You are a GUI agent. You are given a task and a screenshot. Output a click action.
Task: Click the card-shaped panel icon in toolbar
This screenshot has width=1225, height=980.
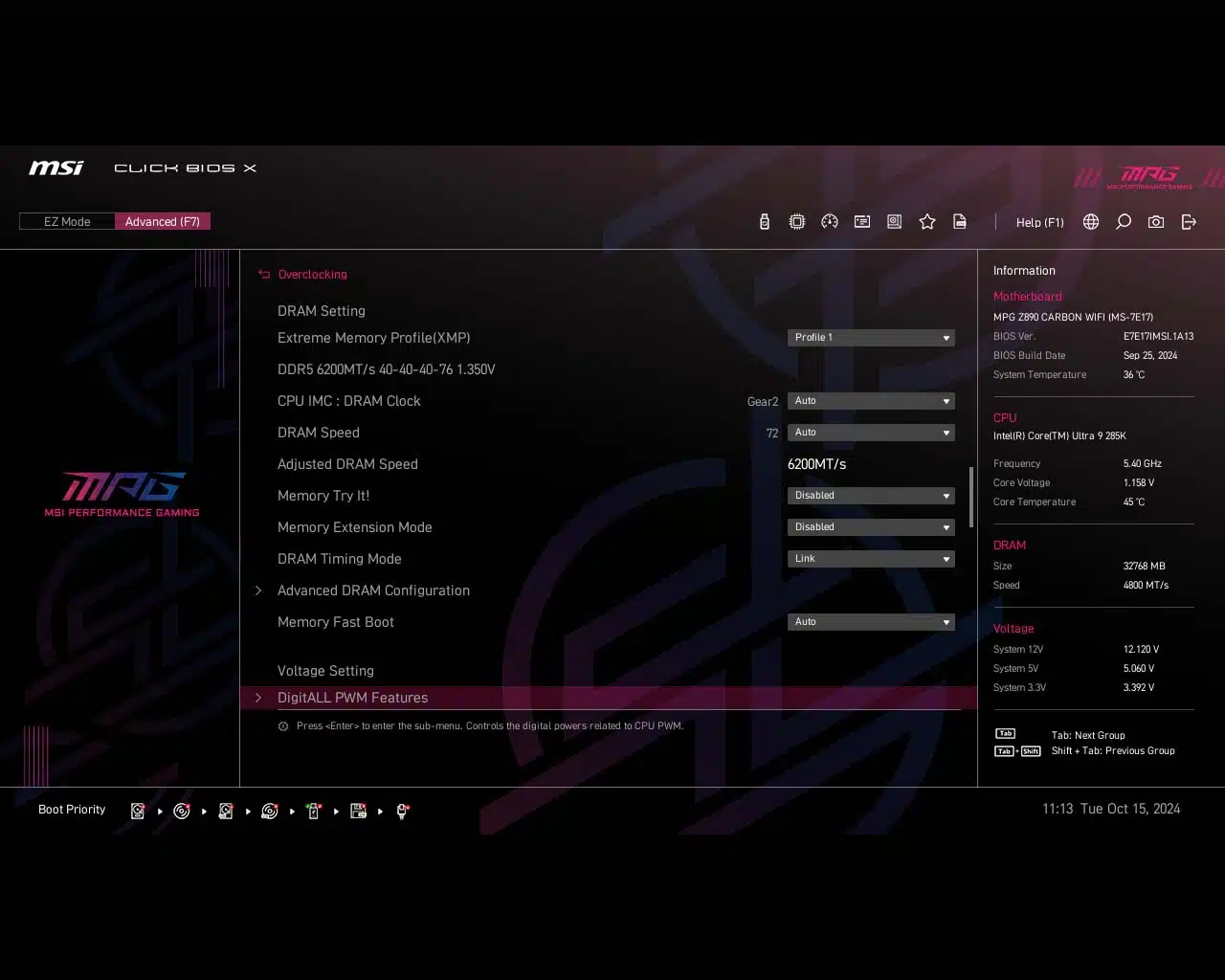(x=862, y=222)
